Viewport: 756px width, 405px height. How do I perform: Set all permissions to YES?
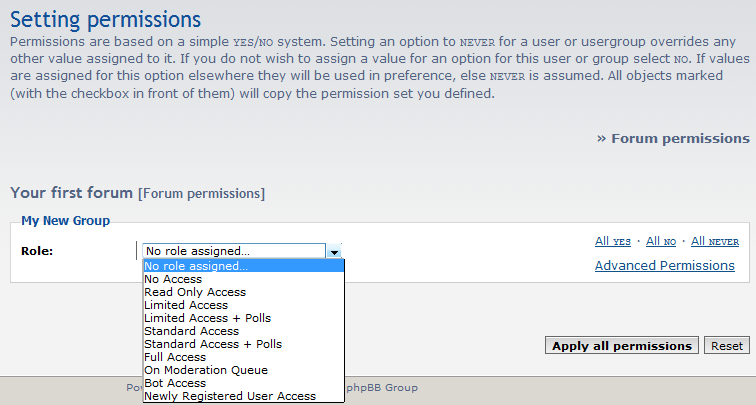[x=613, y=241]
